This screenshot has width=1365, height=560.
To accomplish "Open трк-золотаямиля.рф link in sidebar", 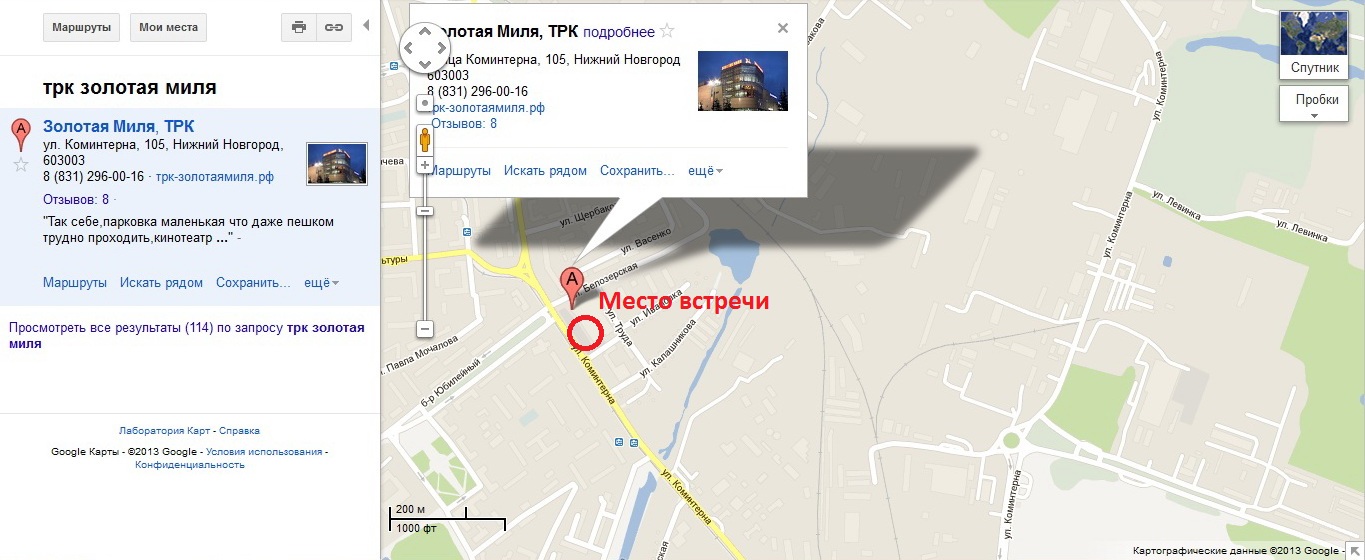I will tap(215, 177).
